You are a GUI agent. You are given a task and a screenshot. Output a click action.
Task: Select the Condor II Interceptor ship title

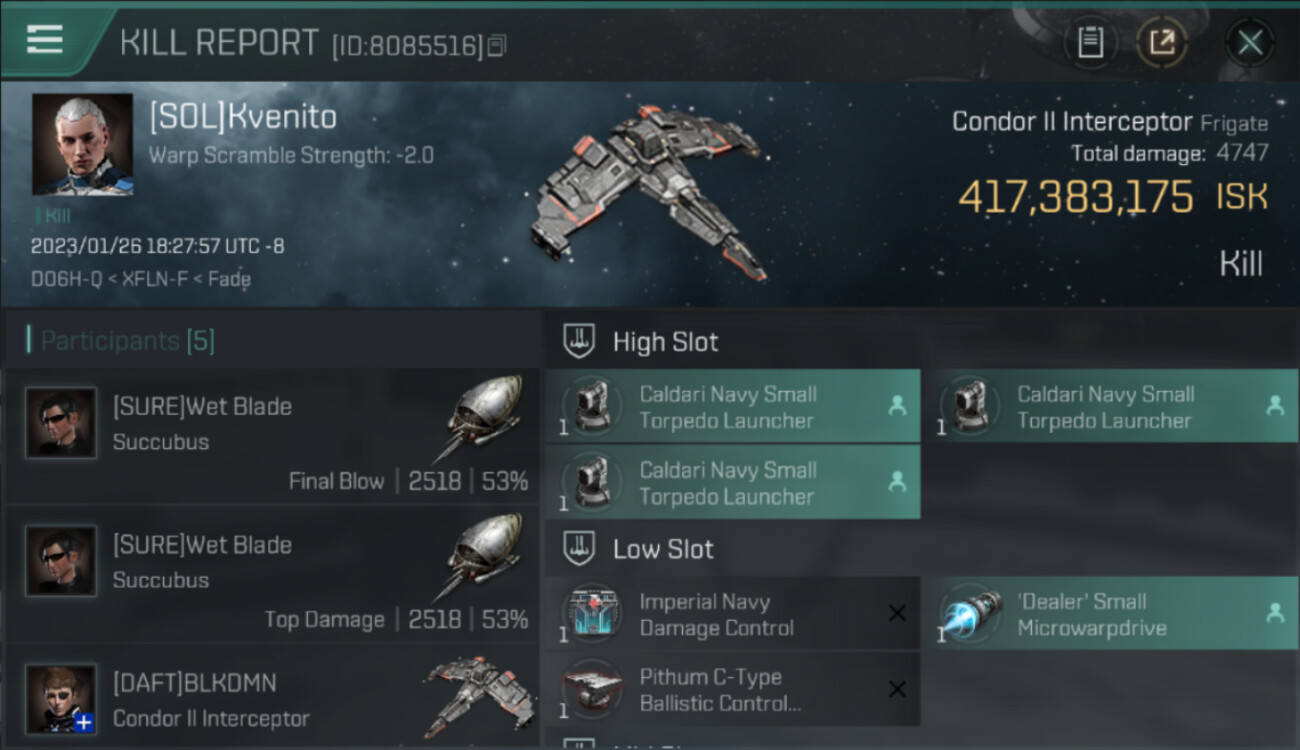coord(1072,122)
